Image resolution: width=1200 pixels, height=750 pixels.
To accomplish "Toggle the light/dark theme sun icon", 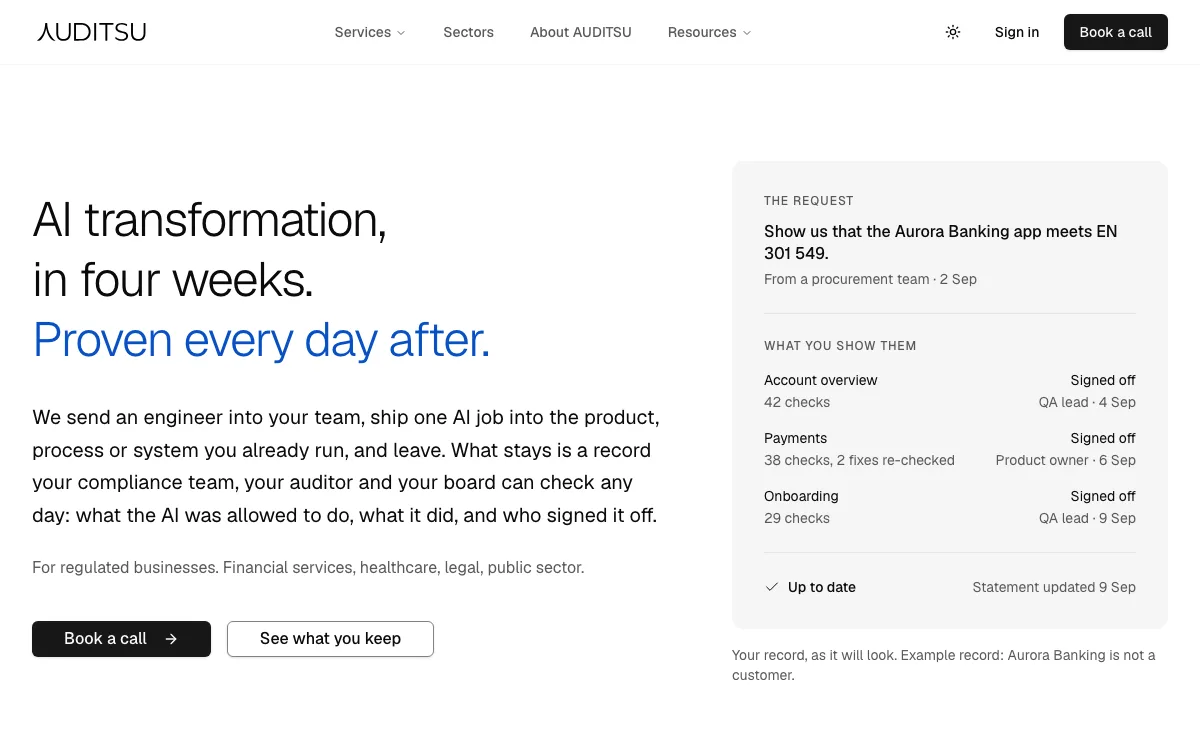I will click(953, 32).
